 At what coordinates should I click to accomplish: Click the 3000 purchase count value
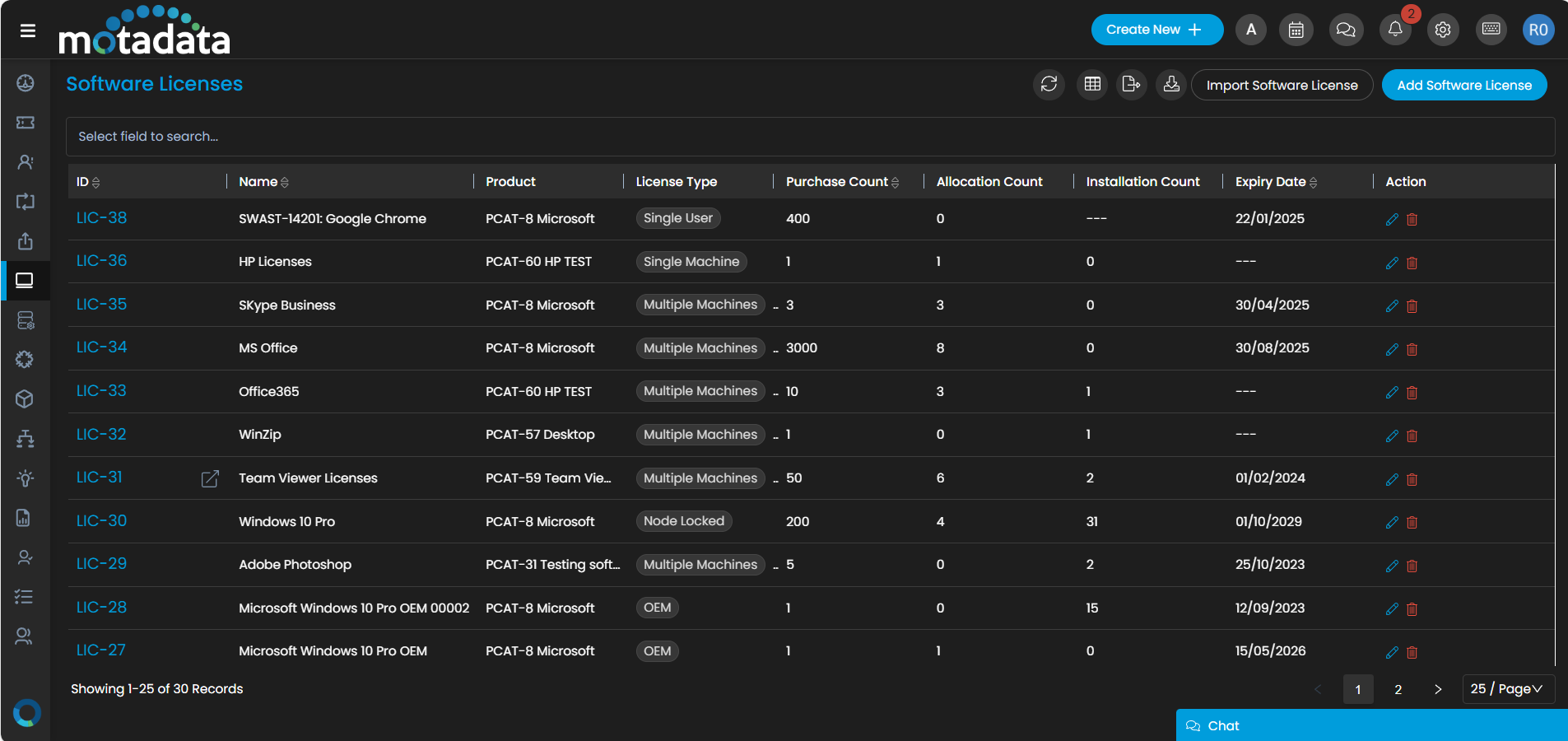802,348
